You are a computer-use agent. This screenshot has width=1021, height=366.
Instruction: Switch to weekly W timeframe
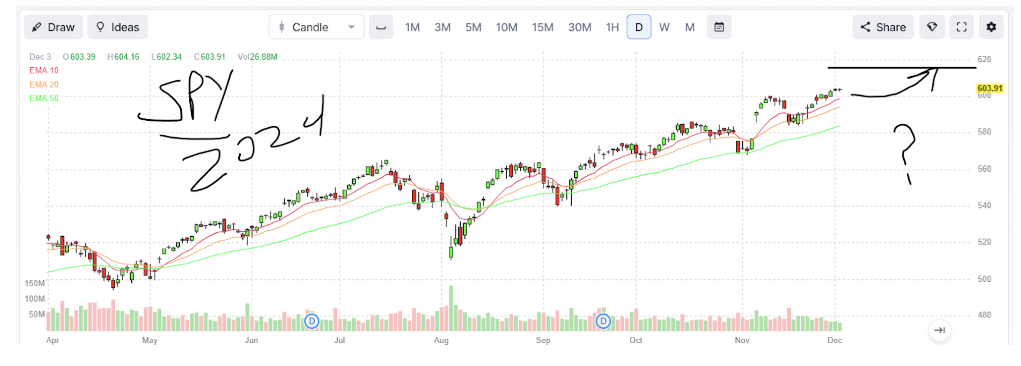[x=664, y=27]
